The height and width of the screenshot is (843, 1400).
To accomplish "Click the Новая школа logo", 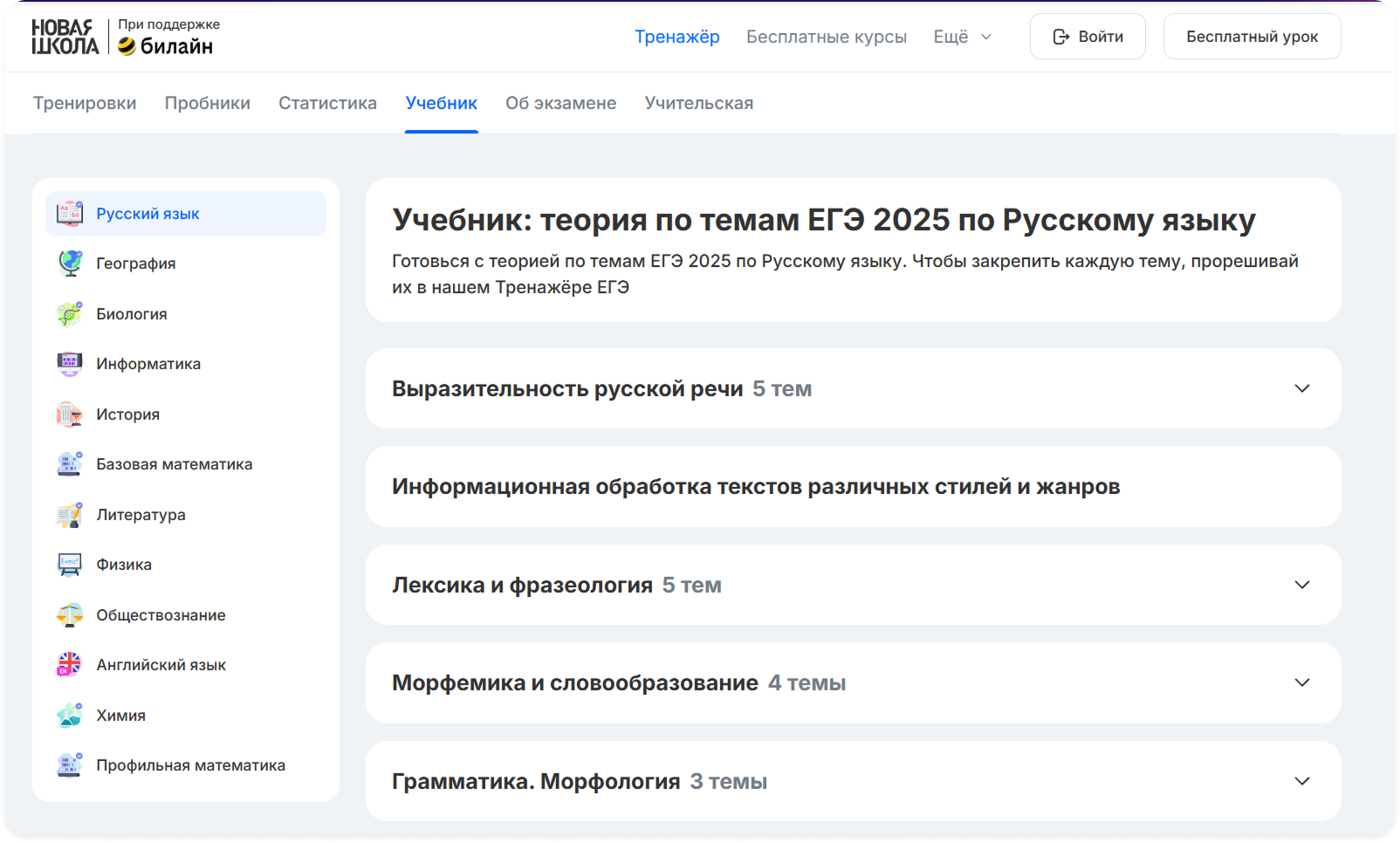I will (x=65, y=37).
